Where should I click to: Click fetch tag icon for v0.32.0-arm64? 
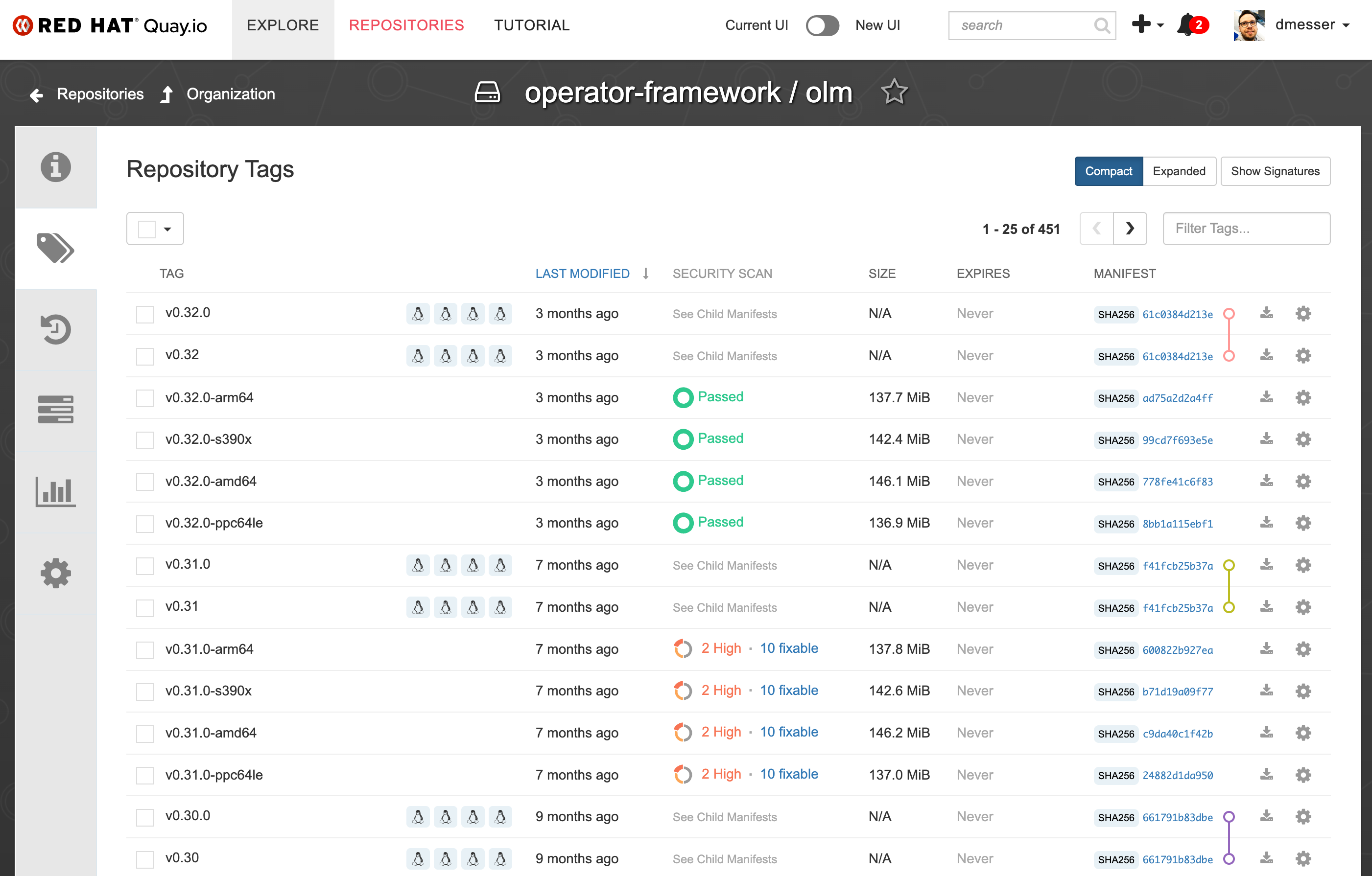(1266, 397)
